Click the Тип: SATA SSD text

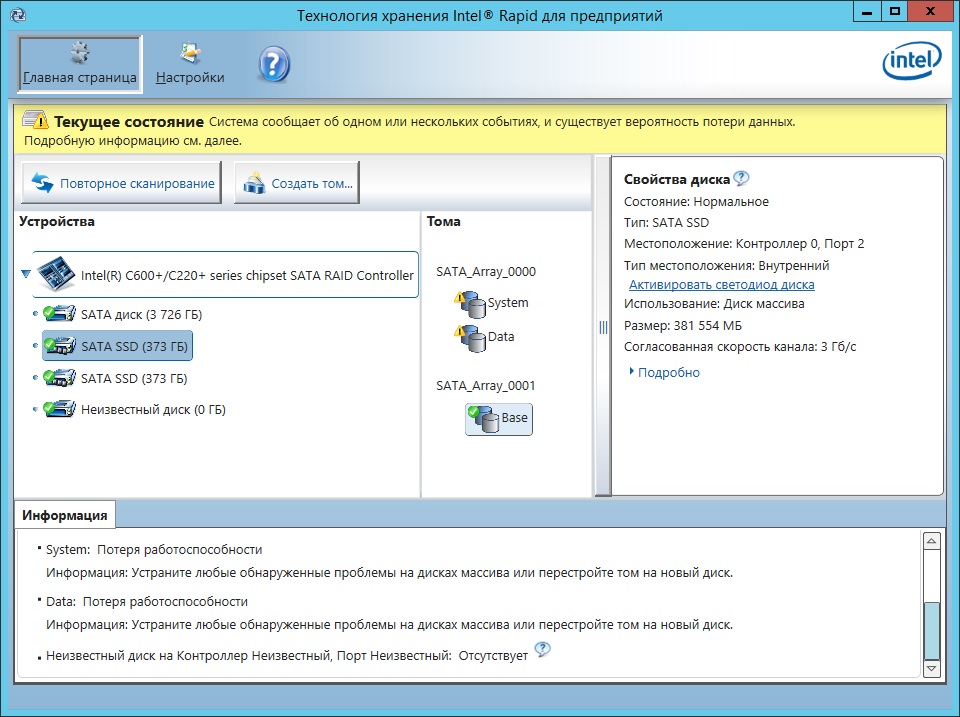click(x=666, y=222)
